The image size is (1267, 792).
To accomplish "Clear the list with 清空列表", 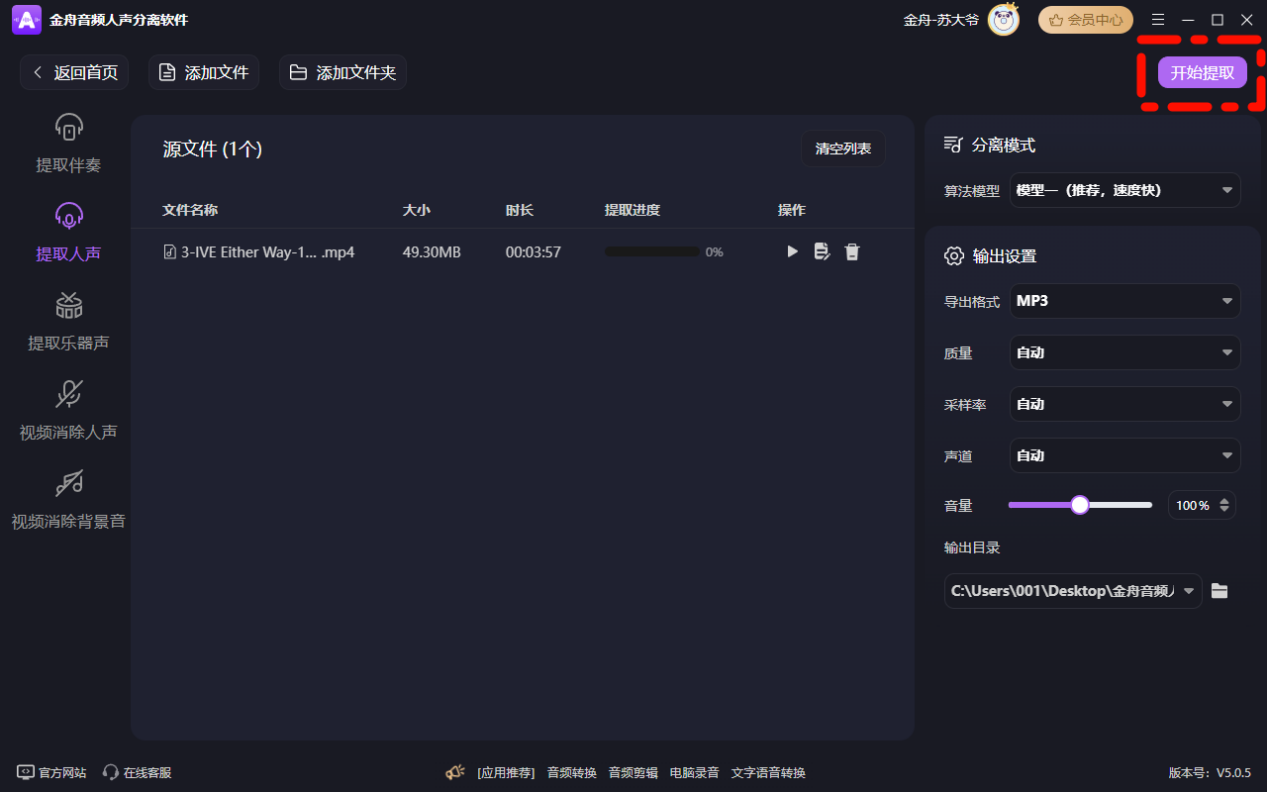I will point(843,149).
